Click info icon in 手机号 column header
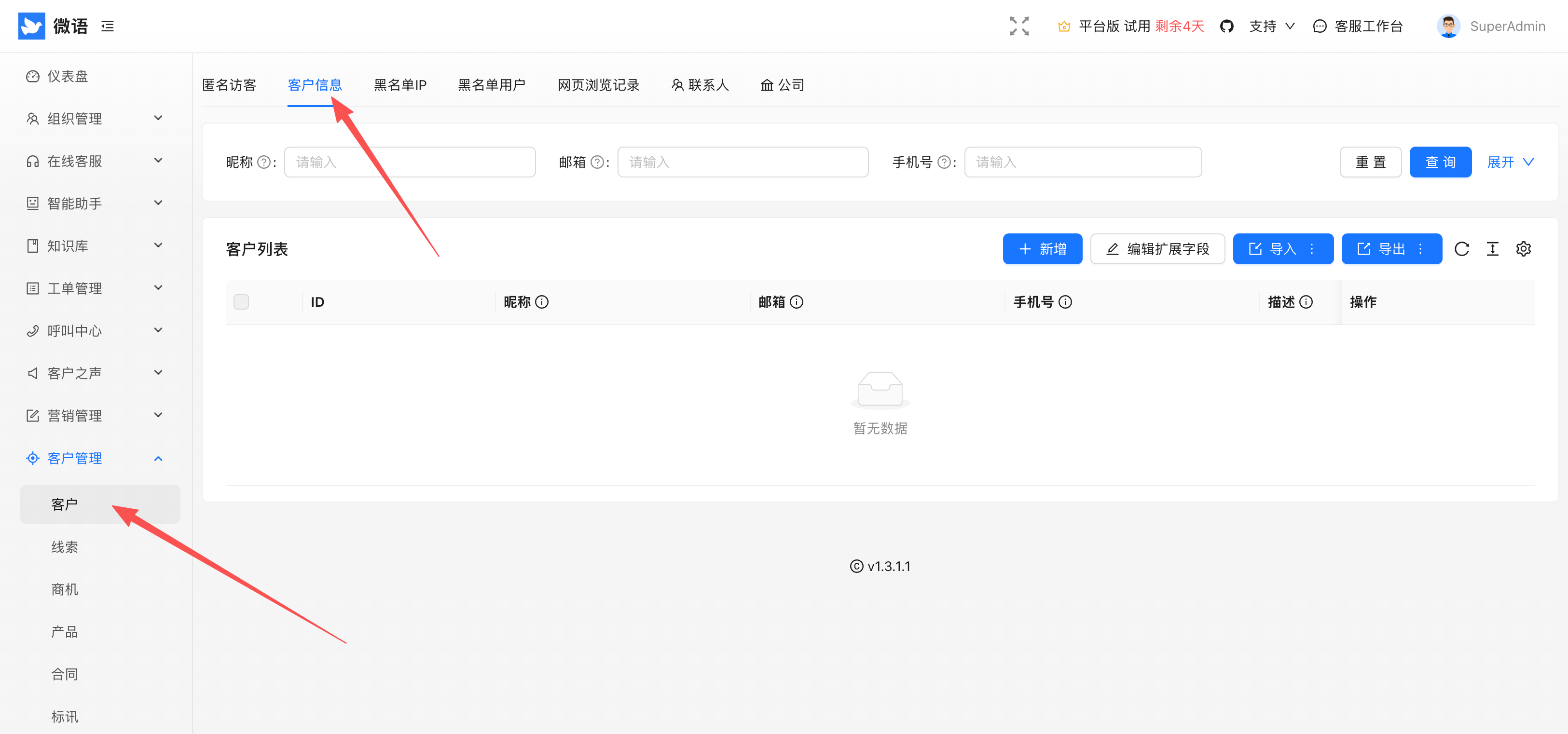The height and width of the screenshot is (734, 1568). click(x=1065, y=302)
